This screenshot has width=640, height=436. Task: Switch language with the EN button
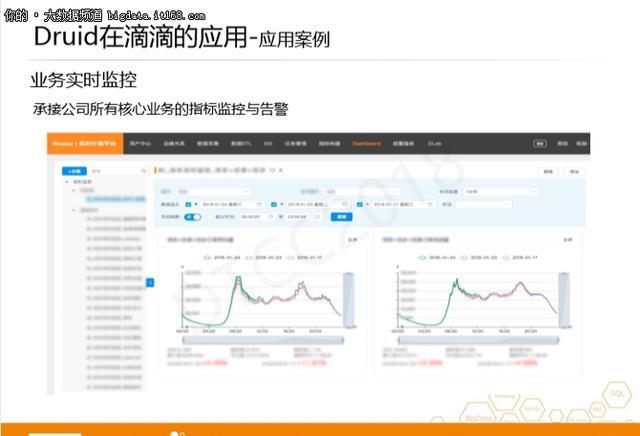540,144
